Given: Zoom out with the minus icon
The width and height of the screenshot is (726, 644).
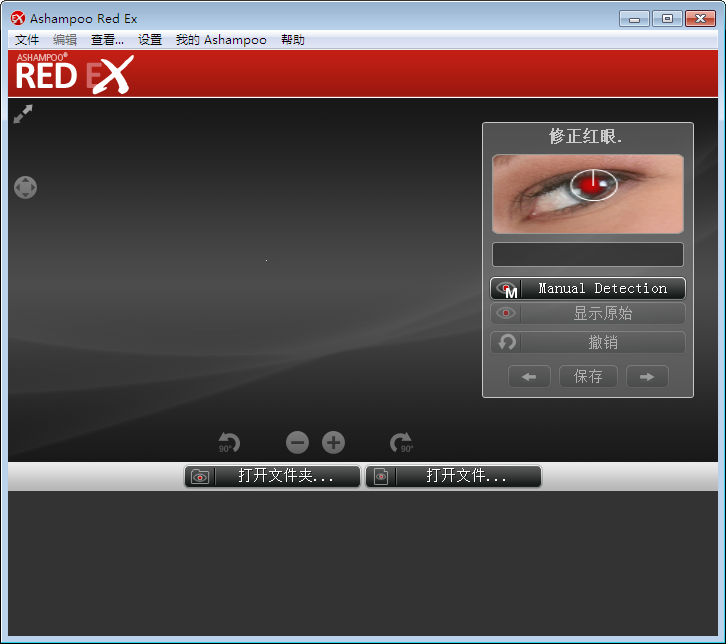Looking at the screenshot, I should tap(297, 442).
